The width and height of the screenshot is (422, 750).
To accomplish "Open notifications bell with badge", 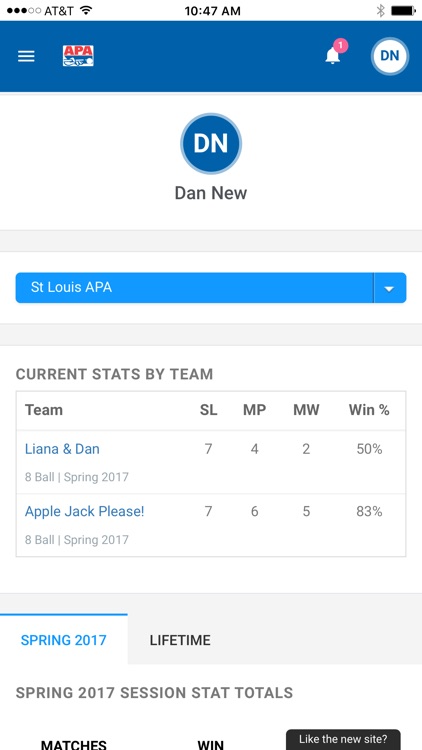I will click(x=333, y=54).
